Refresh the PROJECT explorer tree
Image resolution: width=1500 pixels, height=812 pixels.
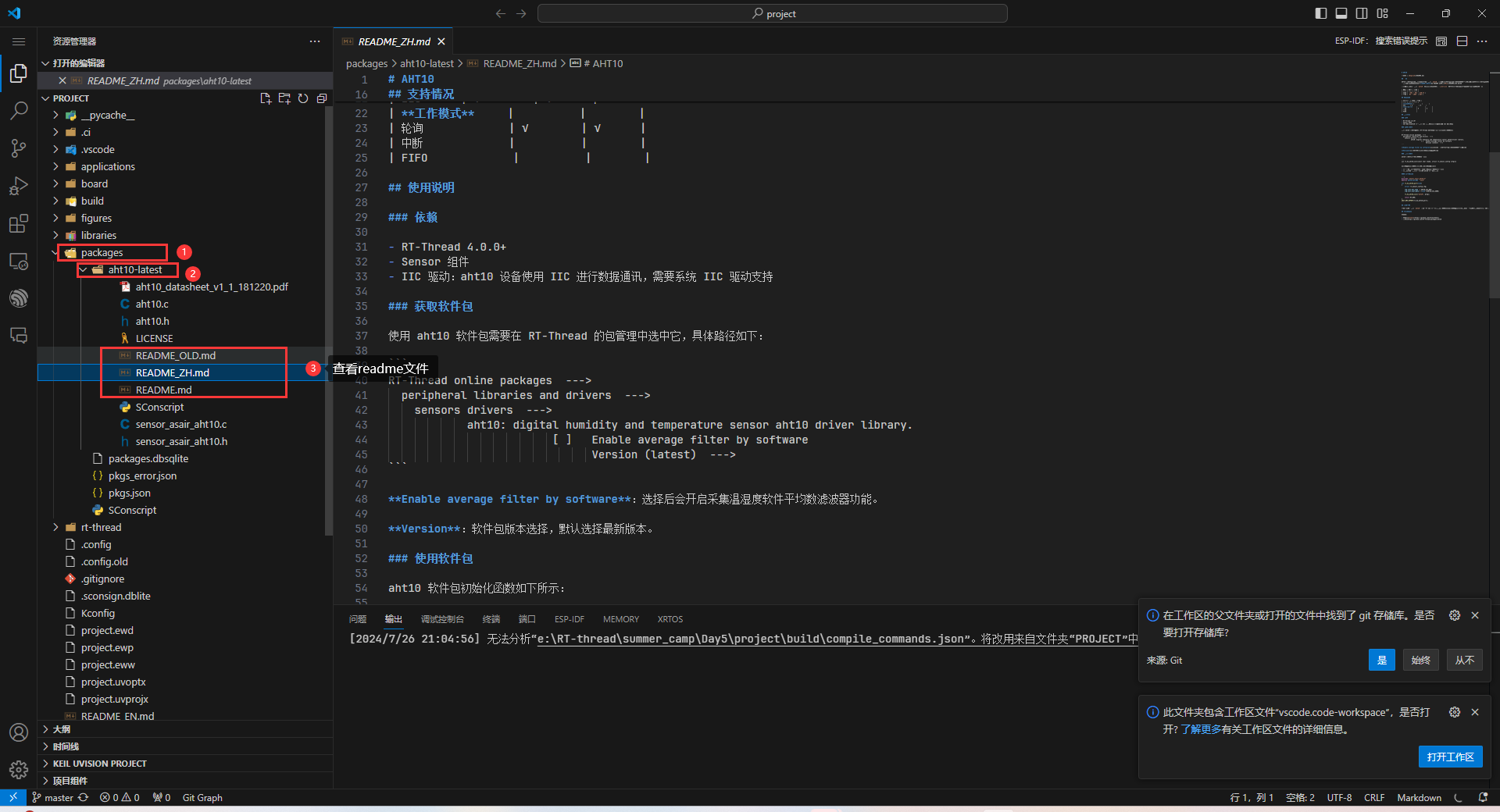pyautogui.click(x=303, y=98)
